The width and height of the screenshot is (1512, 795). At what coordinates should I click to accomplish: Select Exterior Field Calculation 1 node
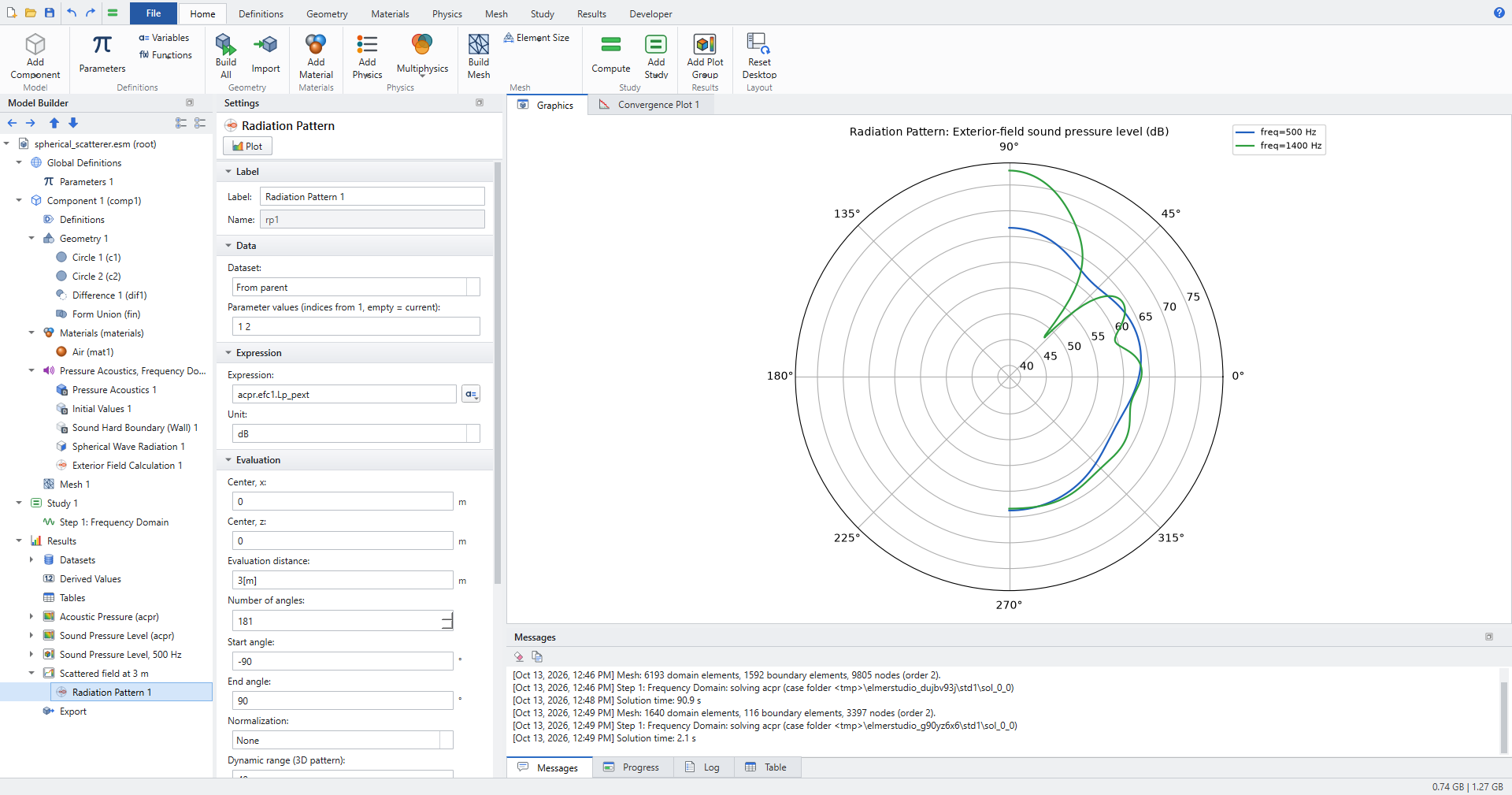pos(127,466)
